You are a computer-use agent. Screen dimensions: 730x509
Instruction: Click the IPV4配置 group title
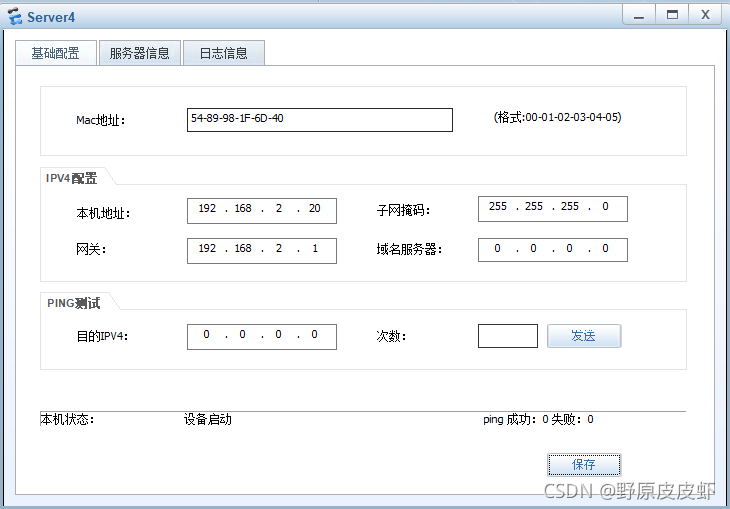pyautogui.click(x=72, y=178)
